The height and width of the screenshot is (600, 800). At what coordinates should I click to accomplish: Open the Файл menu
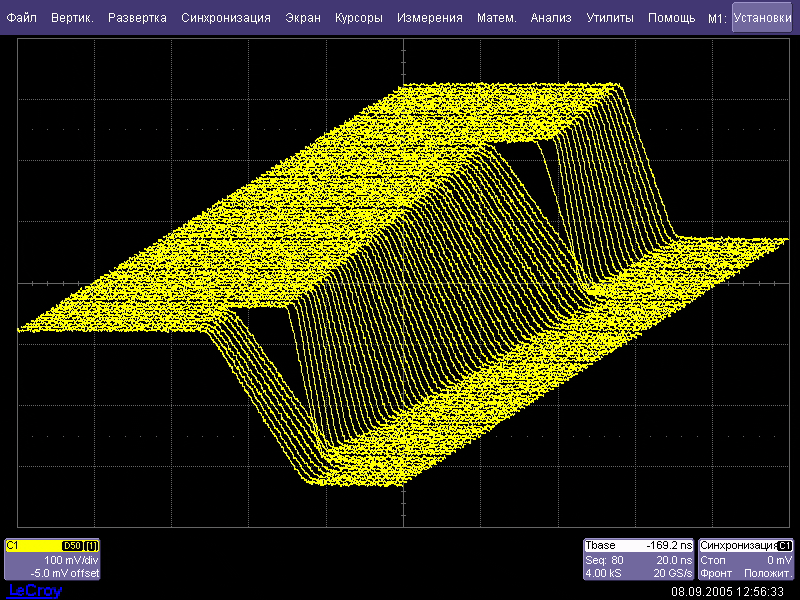(x=22, y=18)
